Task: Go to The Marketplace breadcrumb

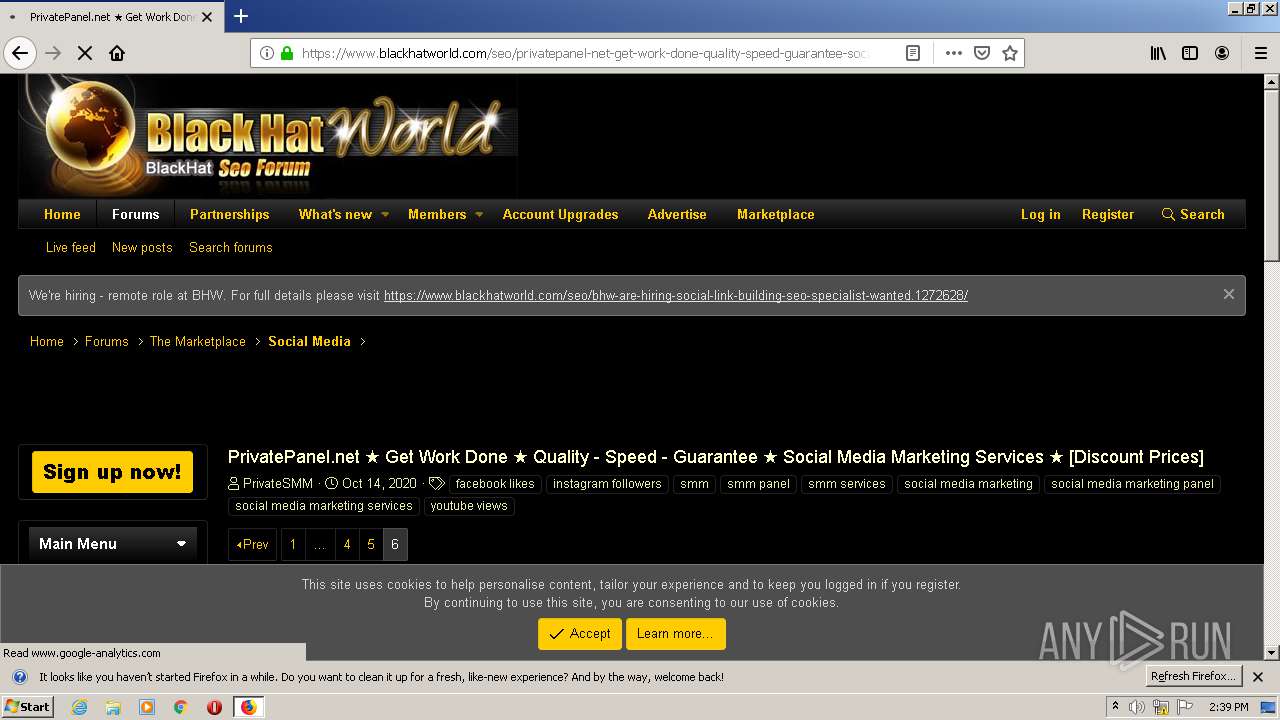Action: pos(198,341)
